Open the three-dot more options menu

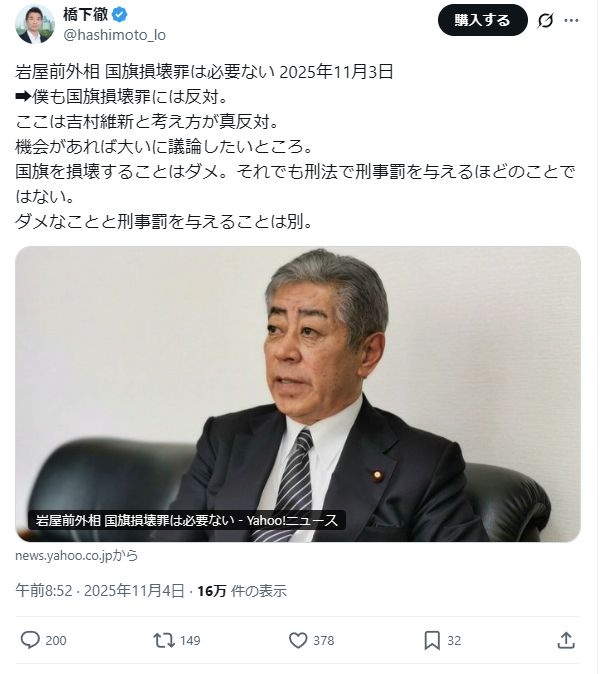point(571,20)
